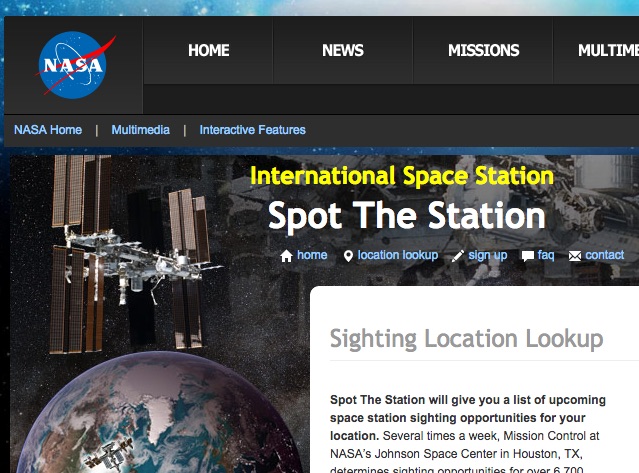This screenshot has width=639, height=473.
Task: Go to the Spot The Station home link
Action: (x=312, y=255)
